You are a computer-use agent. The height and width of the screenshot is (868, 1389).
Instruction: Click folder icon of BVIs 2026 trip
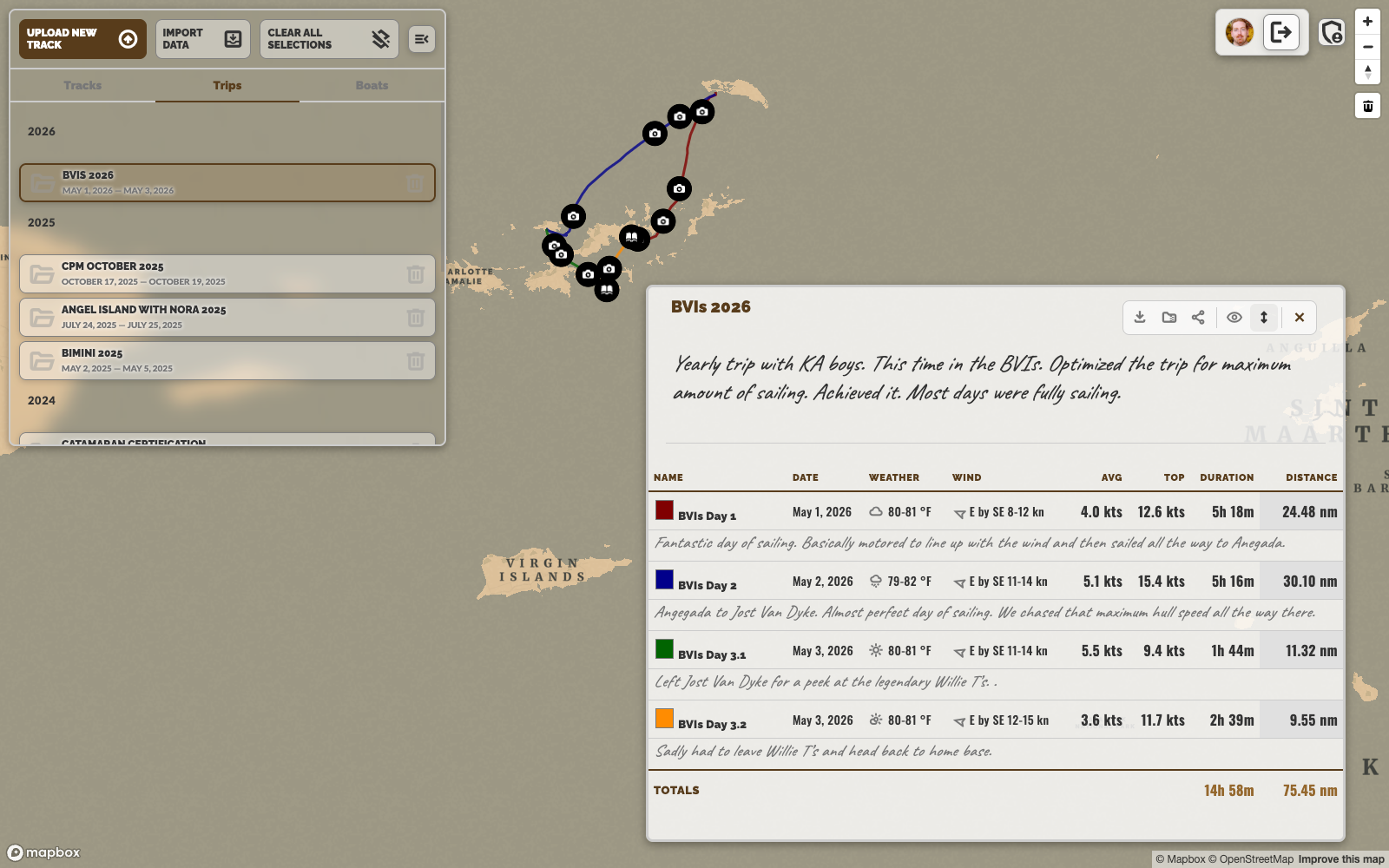[42, 183]
